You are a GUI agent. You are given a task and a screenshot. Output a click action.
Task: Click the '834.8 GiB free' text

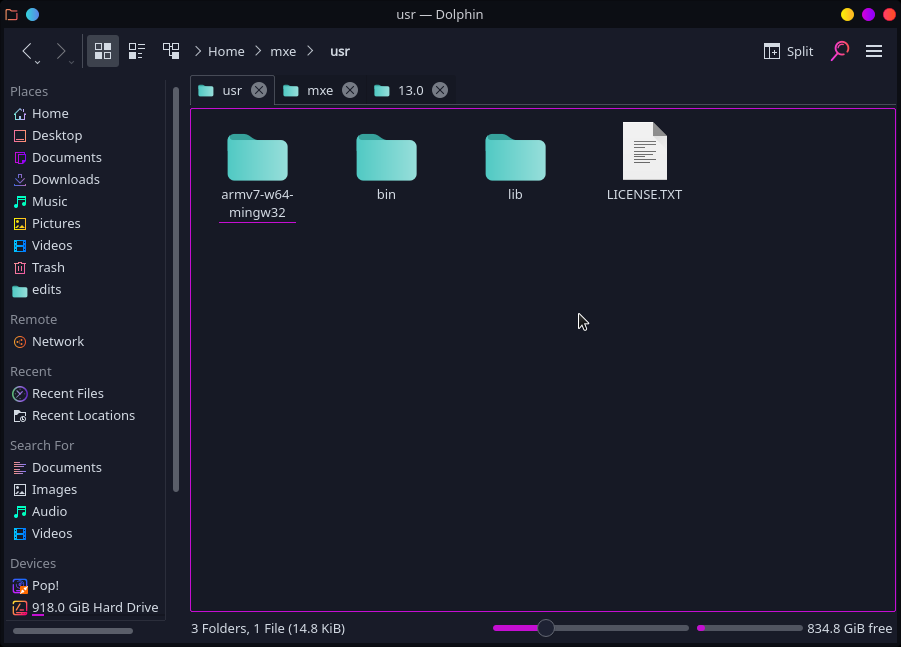point(849,629)
